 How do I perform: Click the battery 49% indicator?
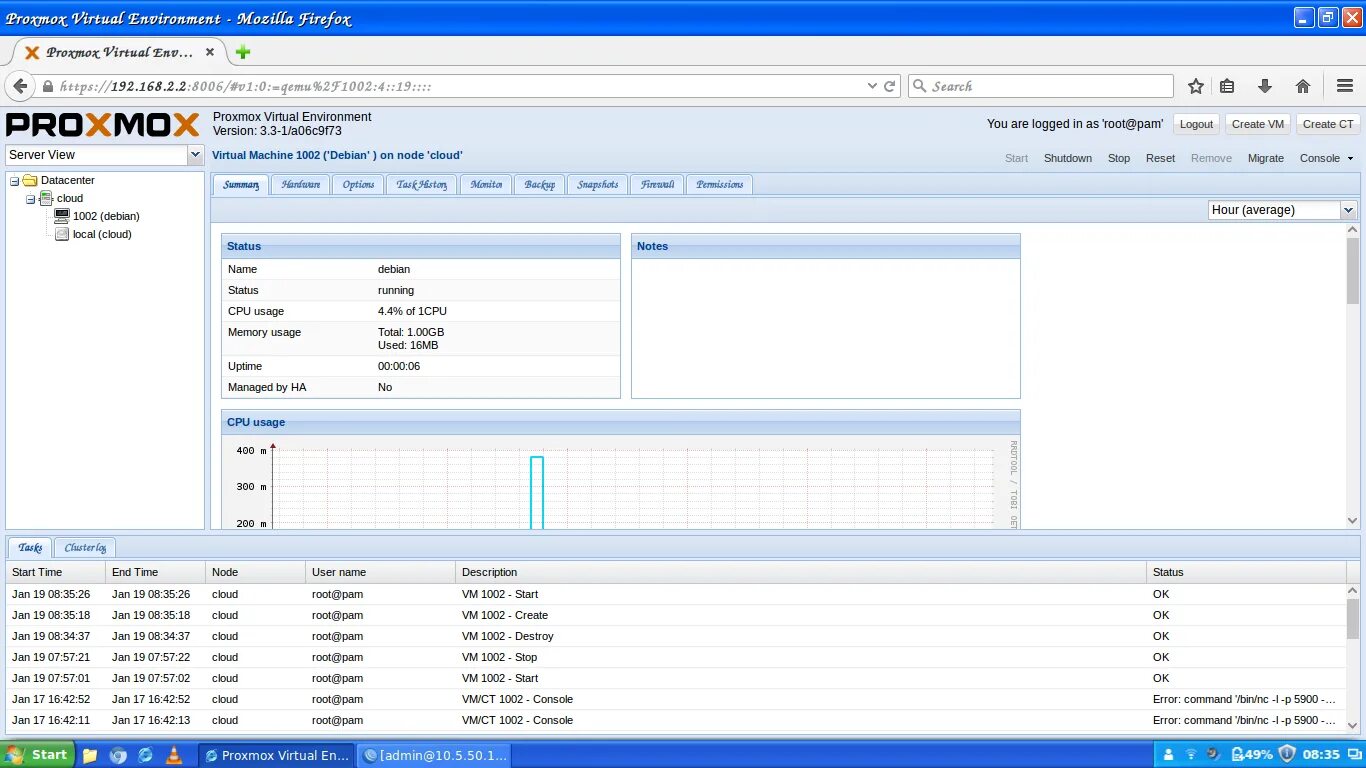1251,755
